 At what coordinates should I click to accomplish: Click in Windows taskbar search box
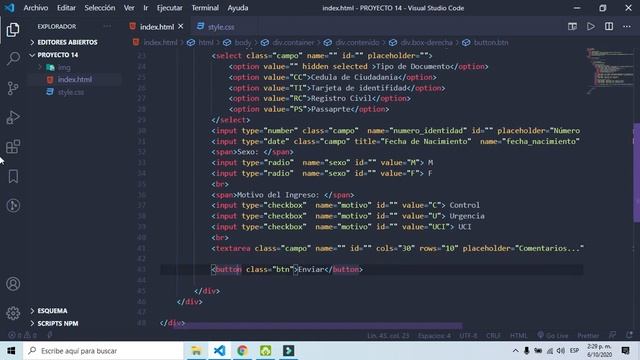tap(103, 351)
